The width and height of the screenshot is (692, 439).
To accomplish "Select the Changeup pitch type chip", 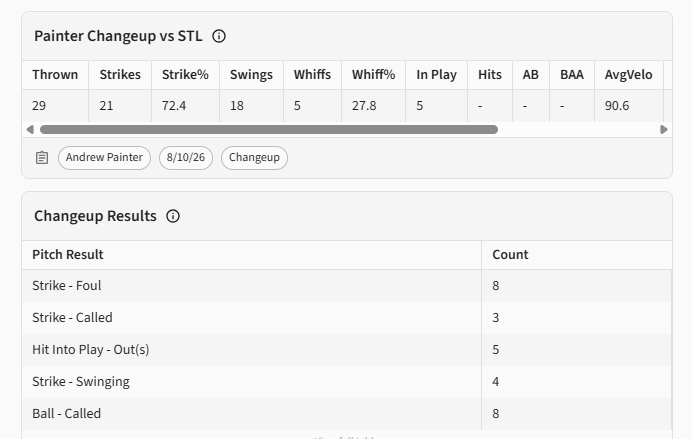I will pos(254,158).
